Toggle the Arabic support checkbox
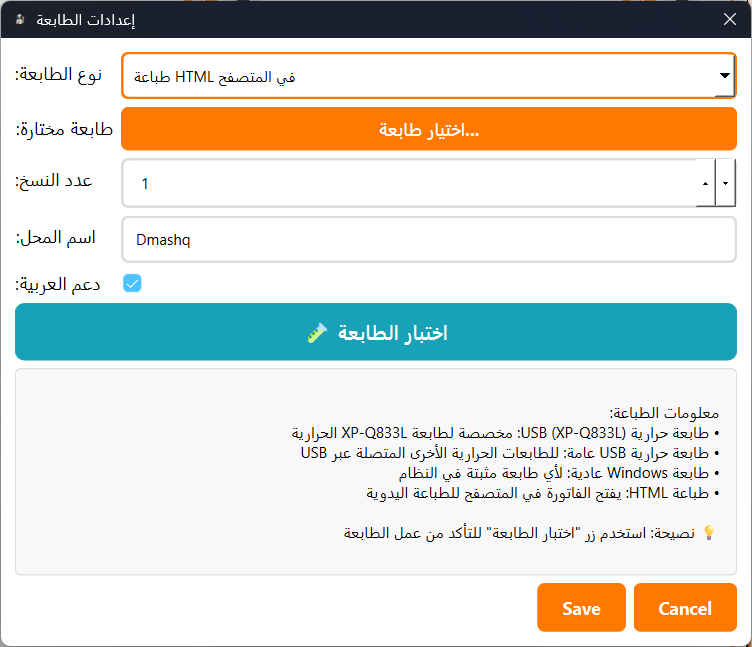This screenshot has height=647, width=752. pos(132,283)
